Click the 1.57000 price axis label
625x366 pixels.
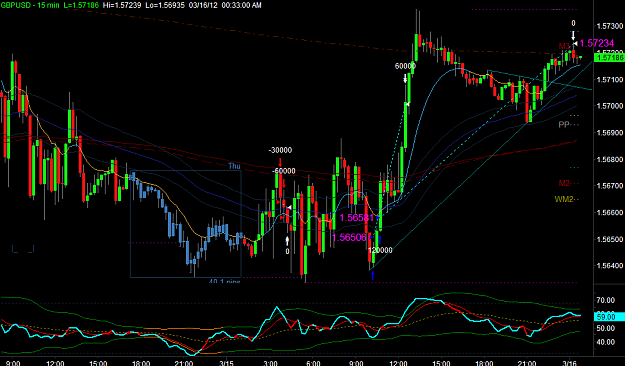[x=609, y=106]
